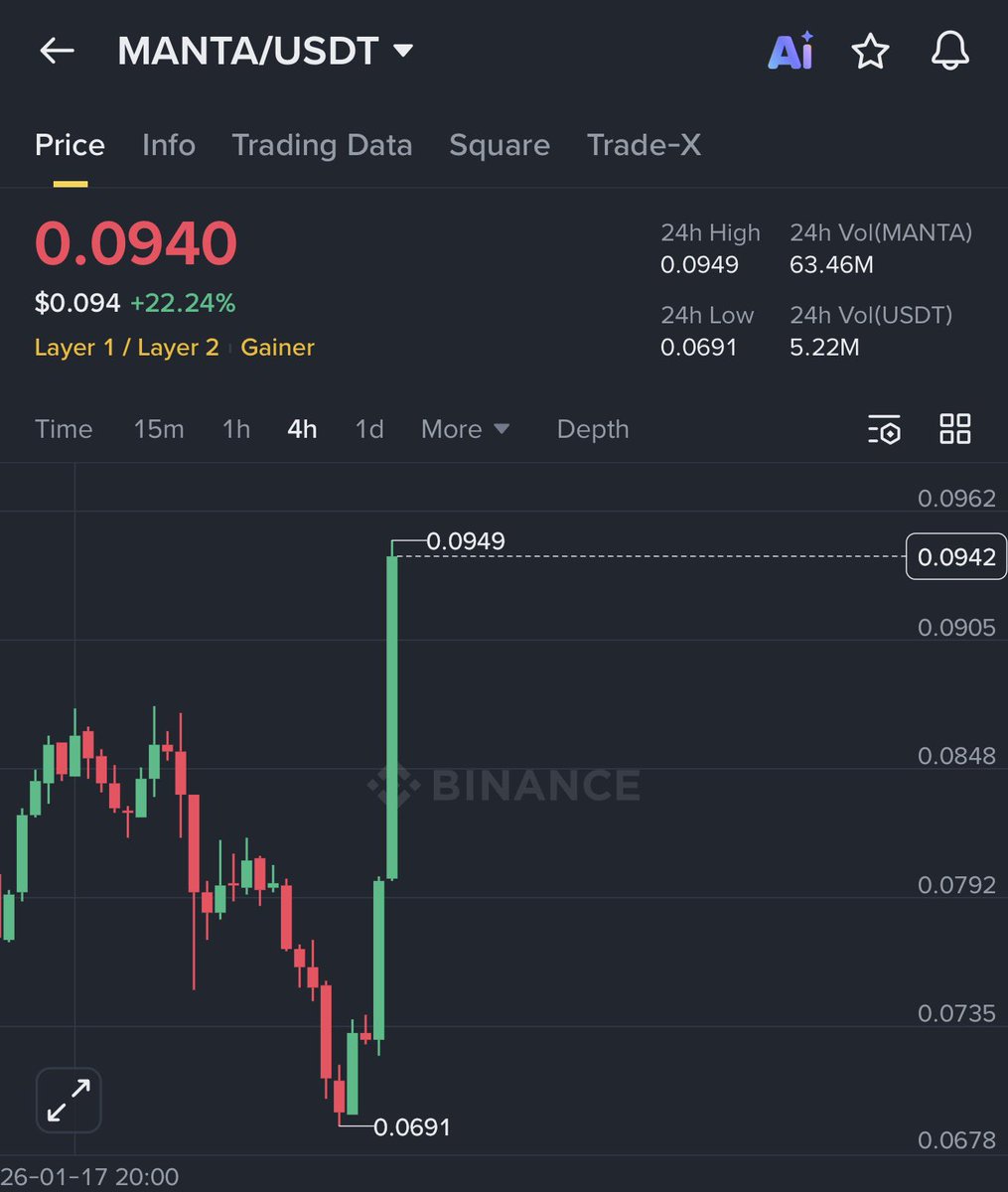Select the 4h chart interval

tap(302, 429)
